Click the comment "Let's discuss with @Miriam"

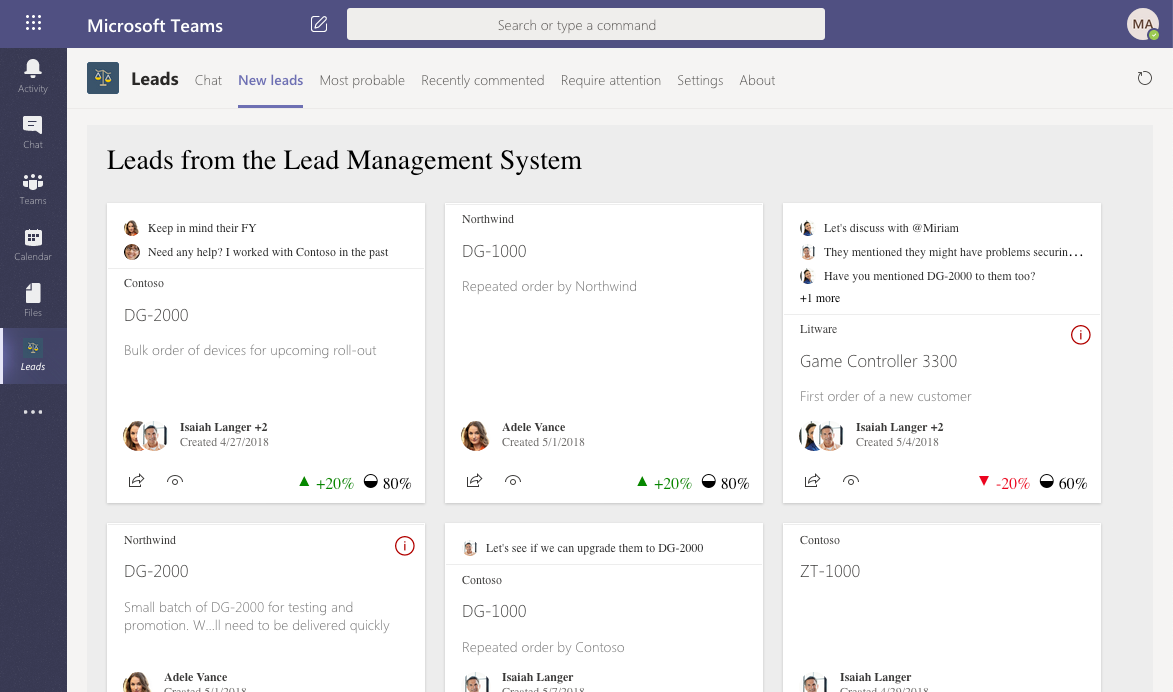tap(891, 228)
